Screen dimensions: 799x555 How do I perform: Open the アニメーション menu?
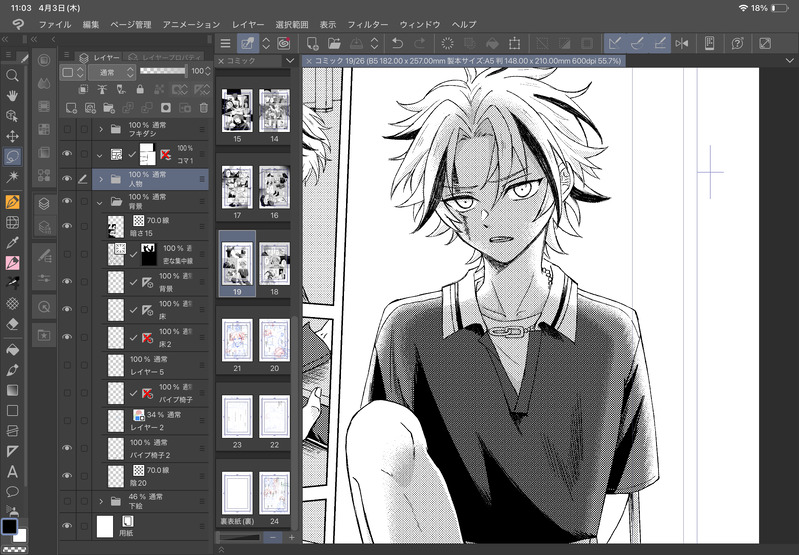click(x=192, y=24)
